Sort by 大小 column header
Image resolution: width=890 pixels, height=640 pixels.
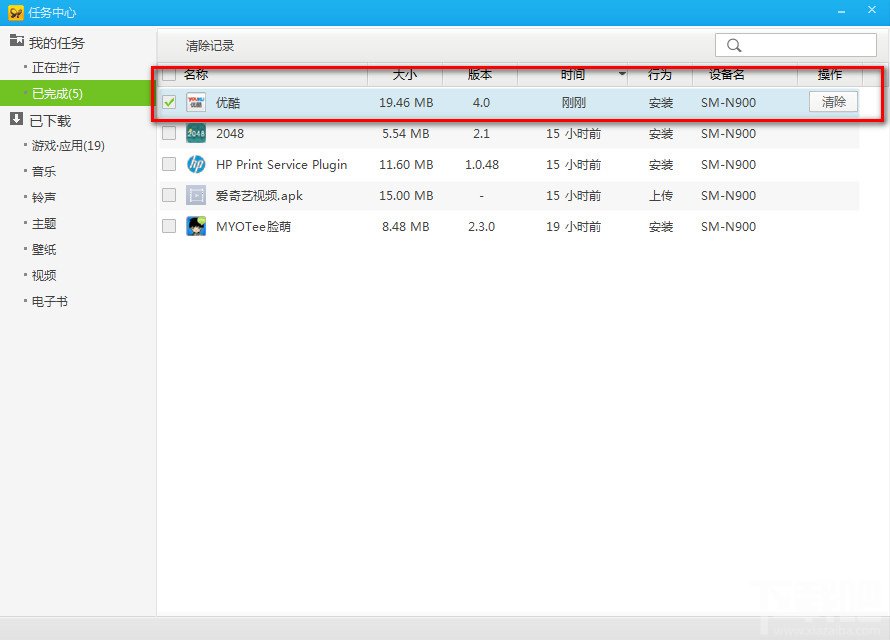(x=405, y=74)
